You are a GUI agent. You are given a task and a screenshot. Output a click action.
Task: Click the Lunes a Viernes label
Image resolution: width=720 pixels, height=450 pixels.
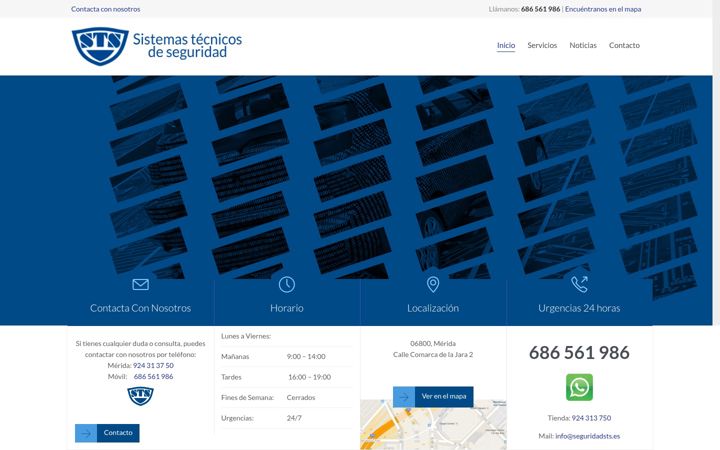click(x=246, y=336)
